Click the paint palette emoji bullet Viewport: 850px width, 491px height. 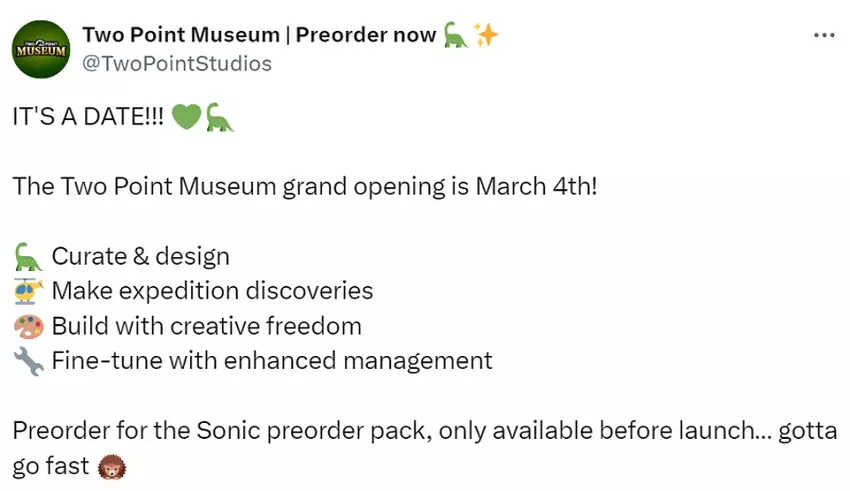(x=29, y=326)
